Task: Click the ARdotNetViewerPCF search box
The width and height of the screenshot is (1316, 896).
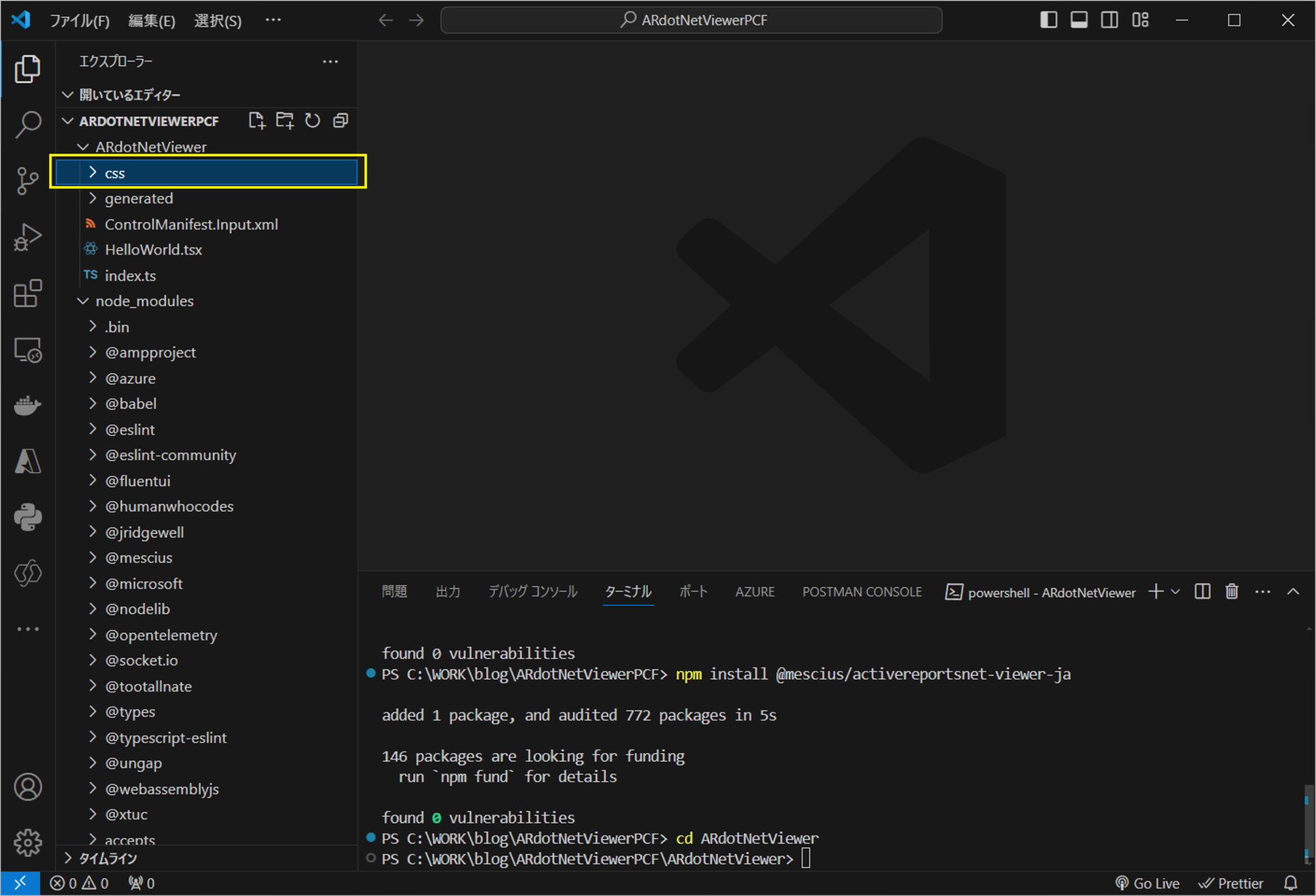Action: click(x=691, y=21)
